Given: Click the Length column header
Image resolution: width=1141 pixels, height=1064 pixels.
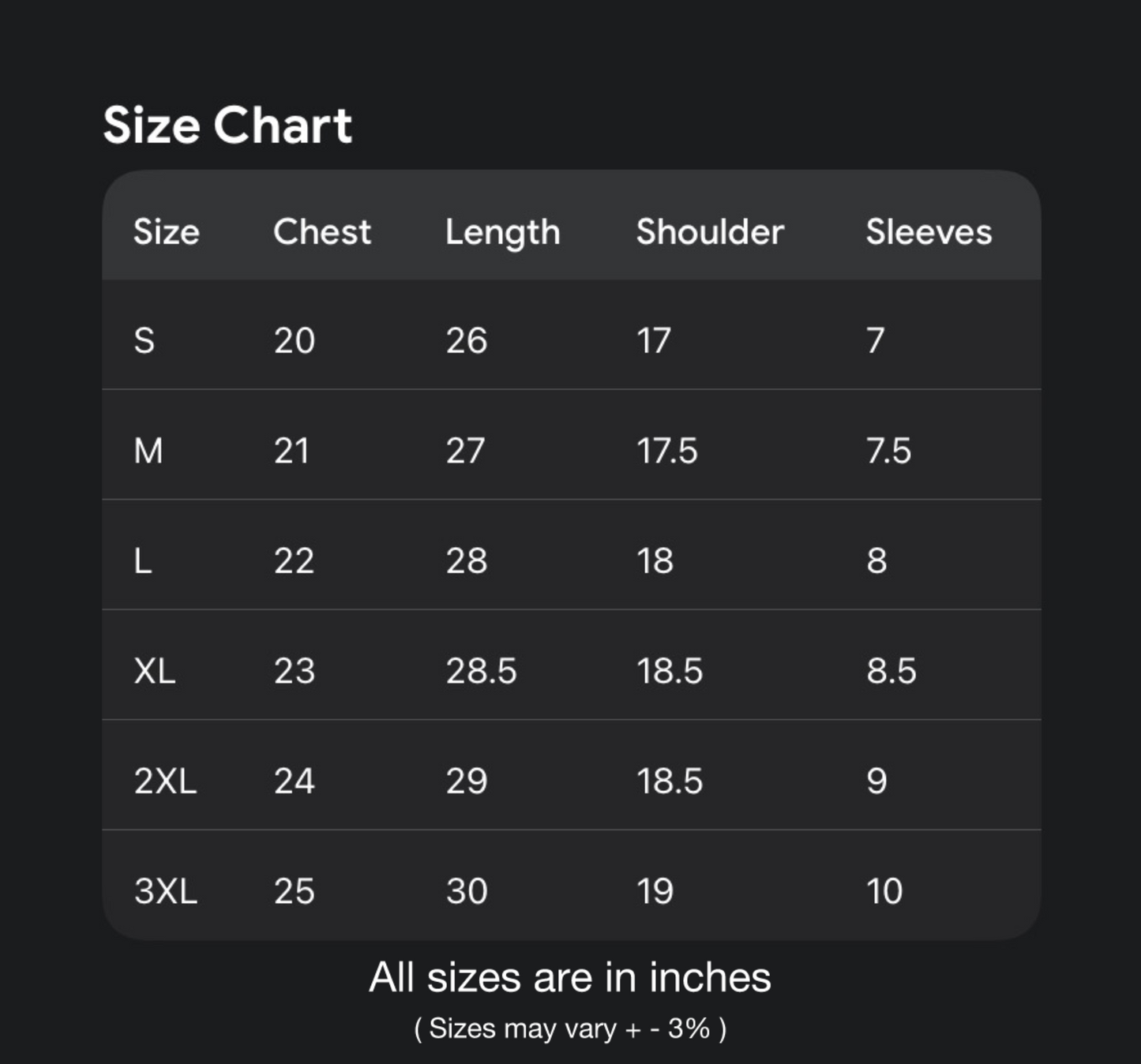Looking at the screenshot, I should point(502,233).
